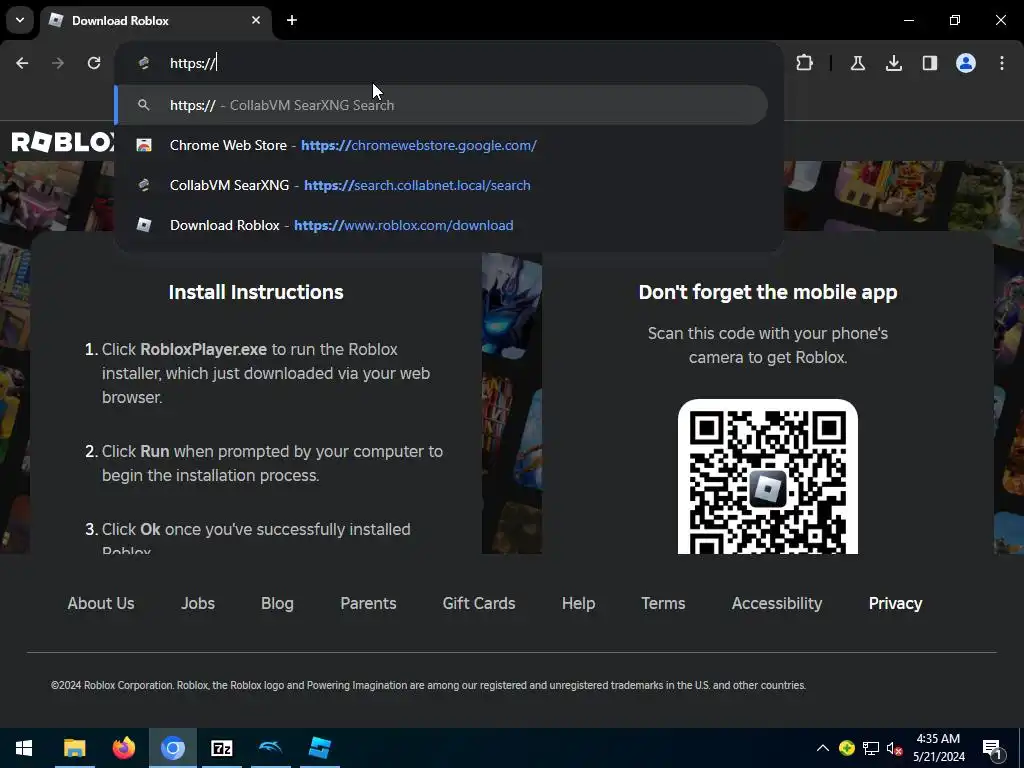Click the green tray icon
The image size is (1024, 768).
tap(847, 748)
